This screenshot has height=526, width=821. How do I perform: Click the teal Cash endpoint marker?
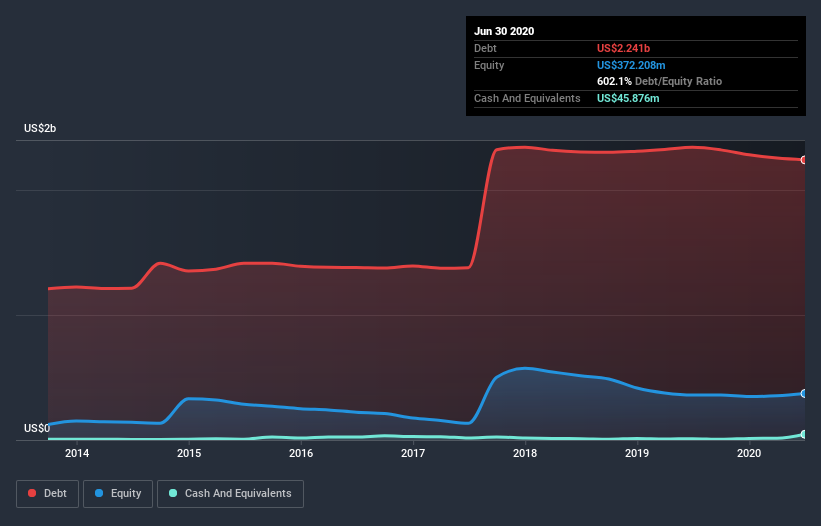pyautogui.click(x=804, y=434)
